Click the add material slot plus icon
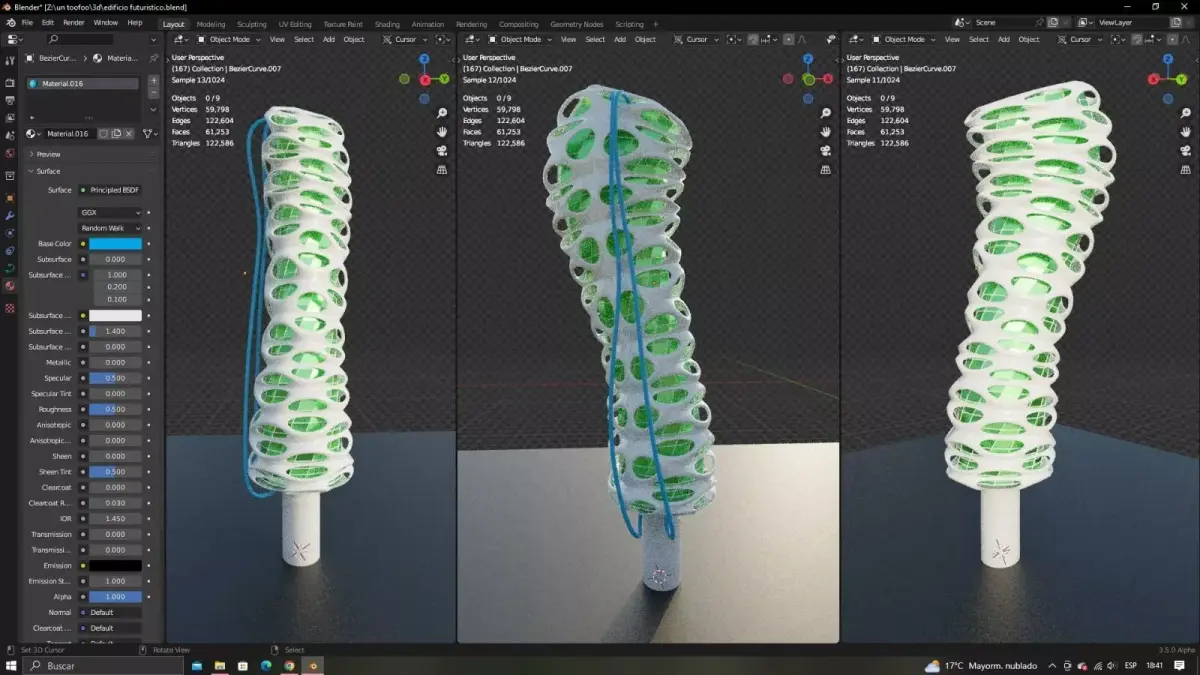This screenshot has height=675, width=1200. (153, 80)
